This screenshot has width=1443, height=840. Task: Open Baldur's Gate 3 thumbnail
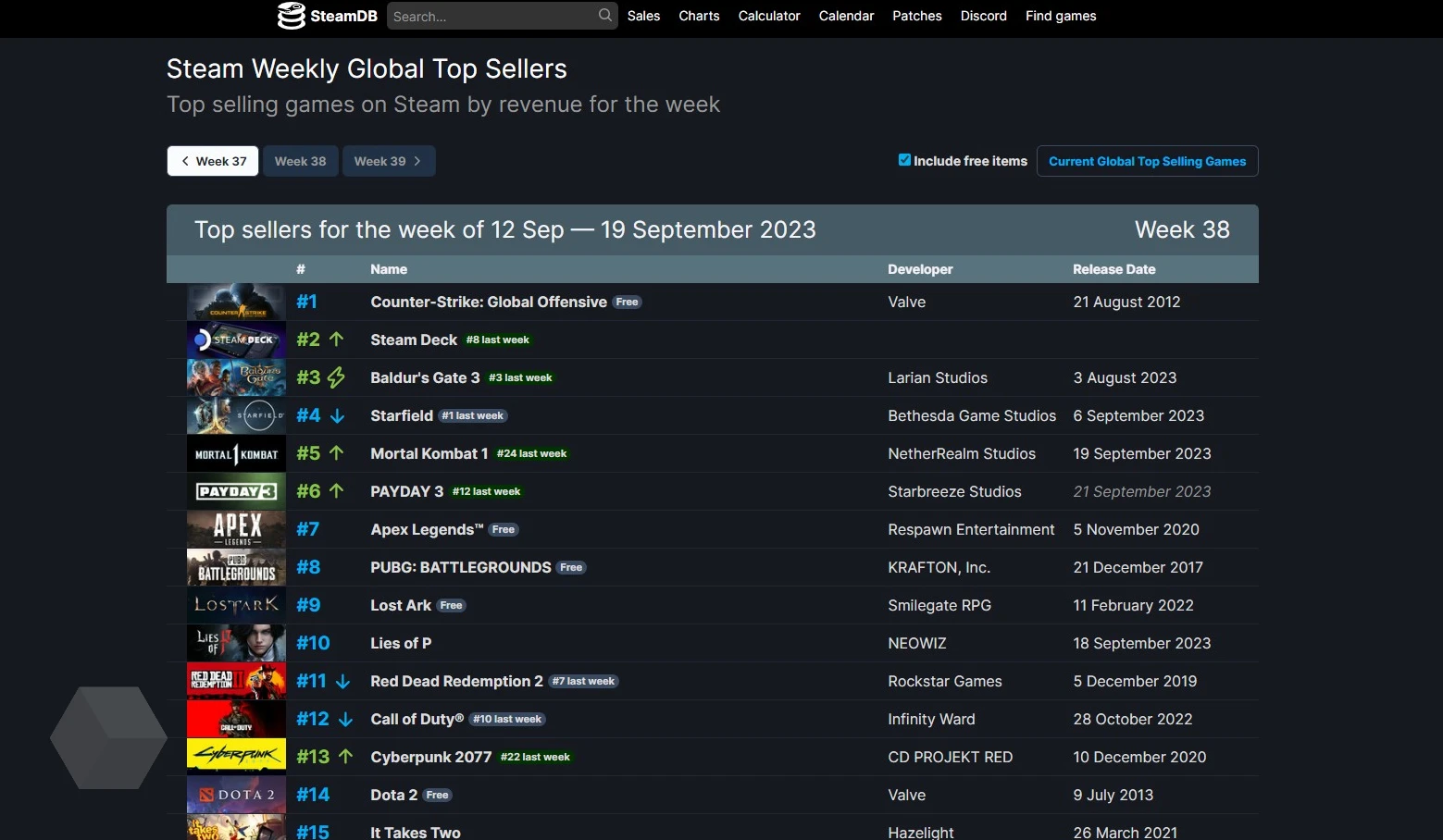236,377
